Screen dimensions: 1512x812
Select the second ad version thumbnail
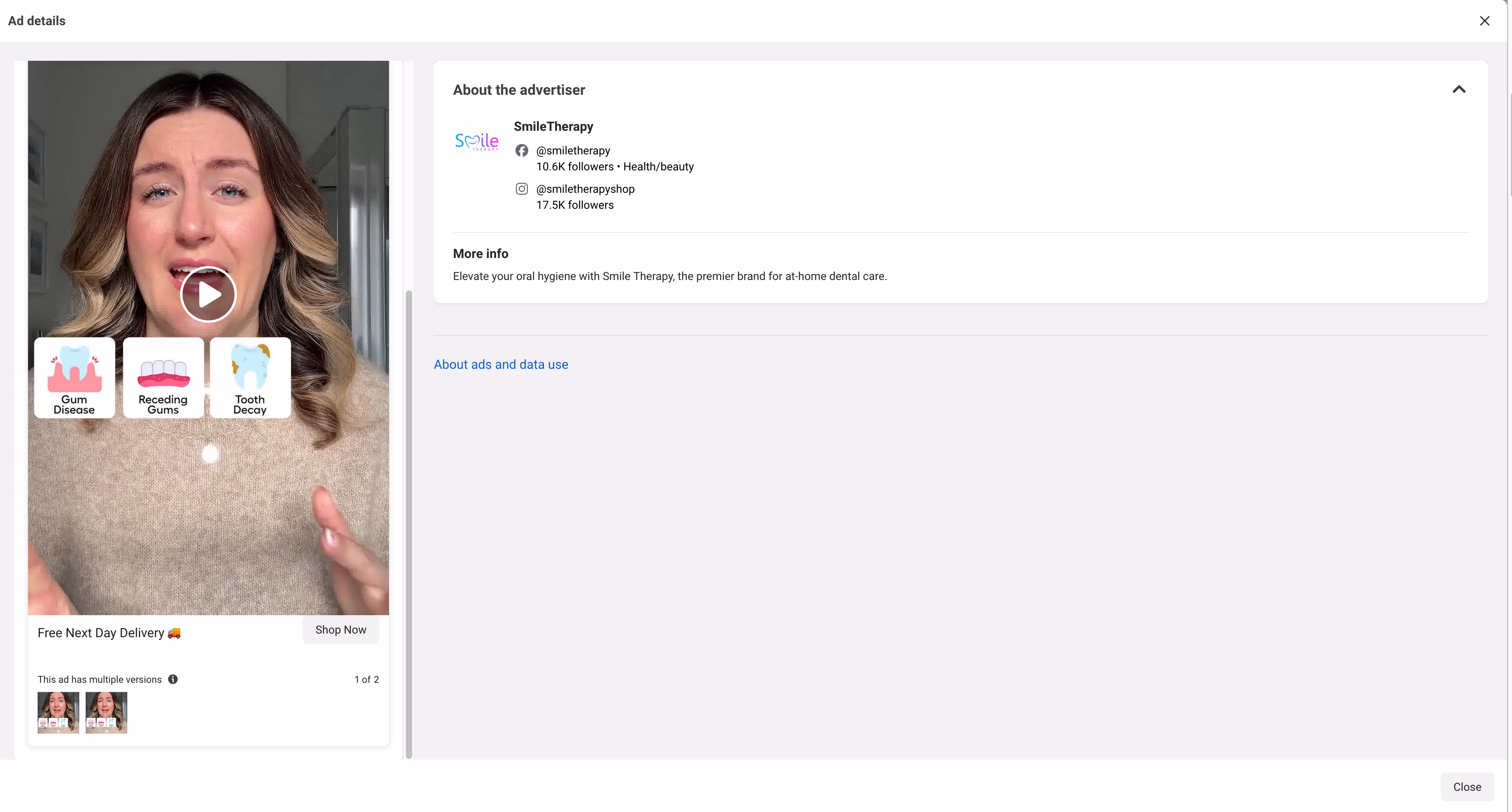(106, 712)
